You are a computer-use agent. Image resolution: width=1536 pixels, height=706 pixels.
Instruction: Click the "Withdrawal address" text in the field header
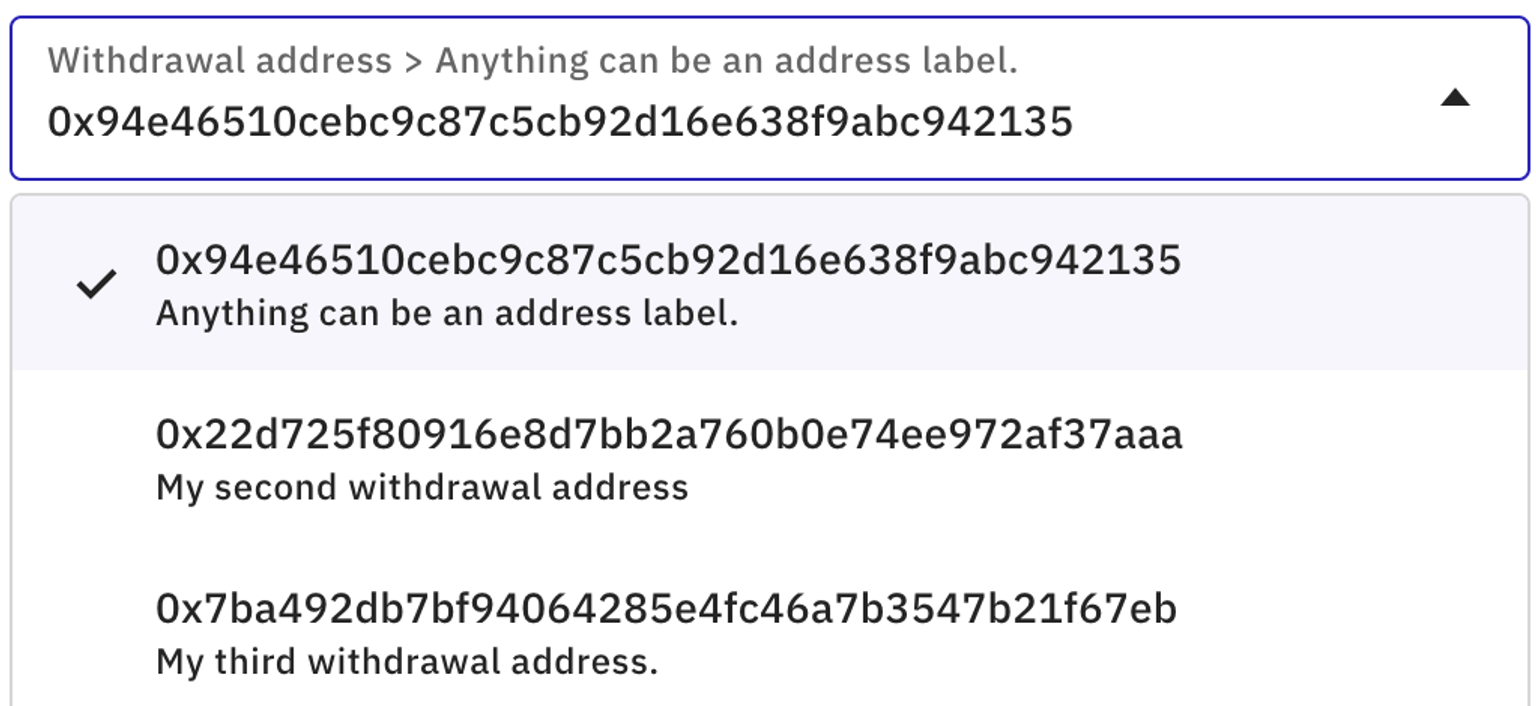click(219, 61)
